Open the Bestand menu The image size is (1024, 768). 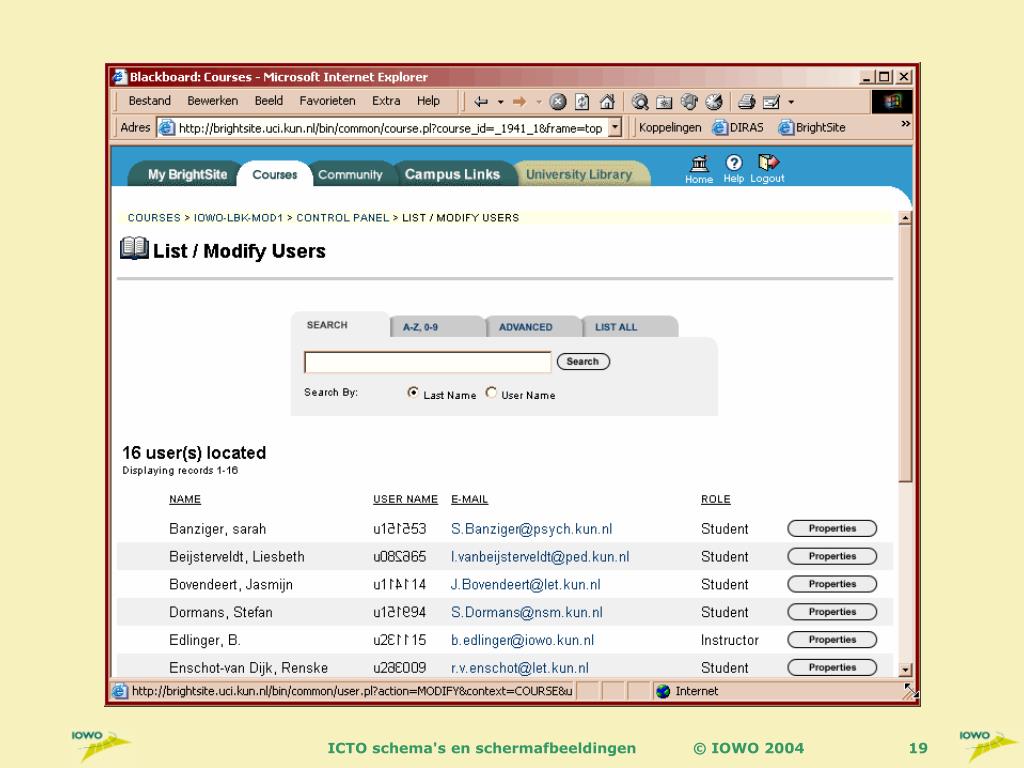tap(150, 101)
